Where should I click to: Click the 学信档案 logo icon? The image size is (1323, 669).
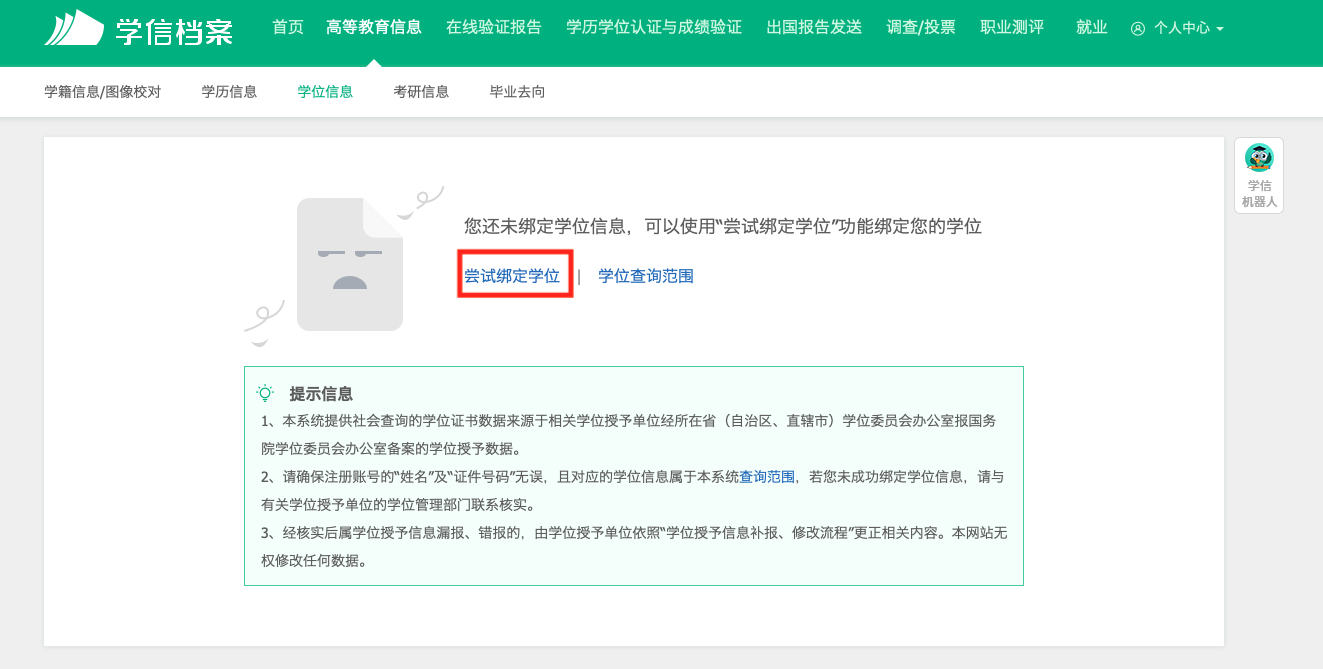(74, 28)
